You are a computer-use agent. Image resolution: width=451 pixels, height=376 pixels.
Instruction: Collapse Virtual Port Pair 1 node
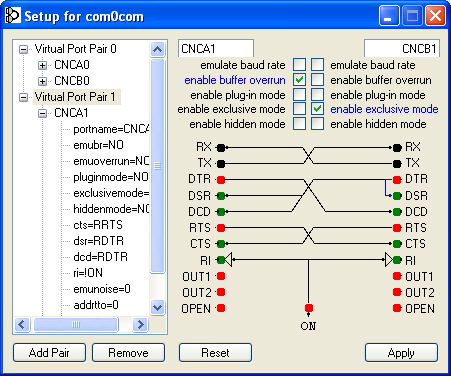[23, 97]
